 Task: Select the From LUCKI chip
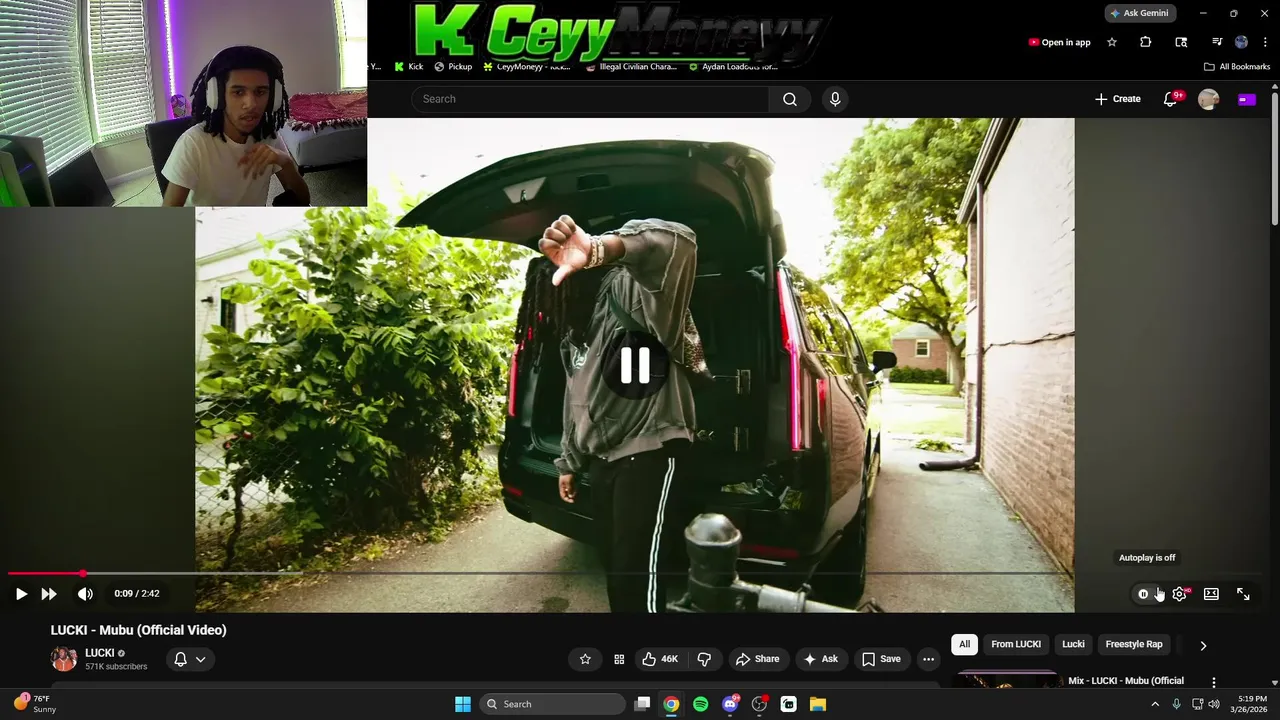[x=1016, y=644]
